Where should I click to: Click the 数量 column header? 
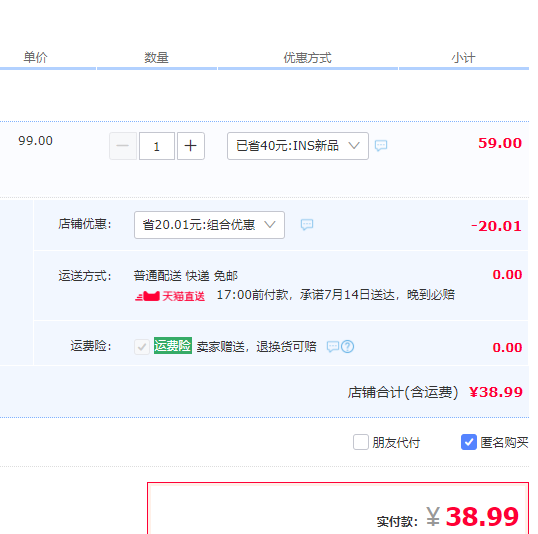pyautogui.click(x=156, y=58)
